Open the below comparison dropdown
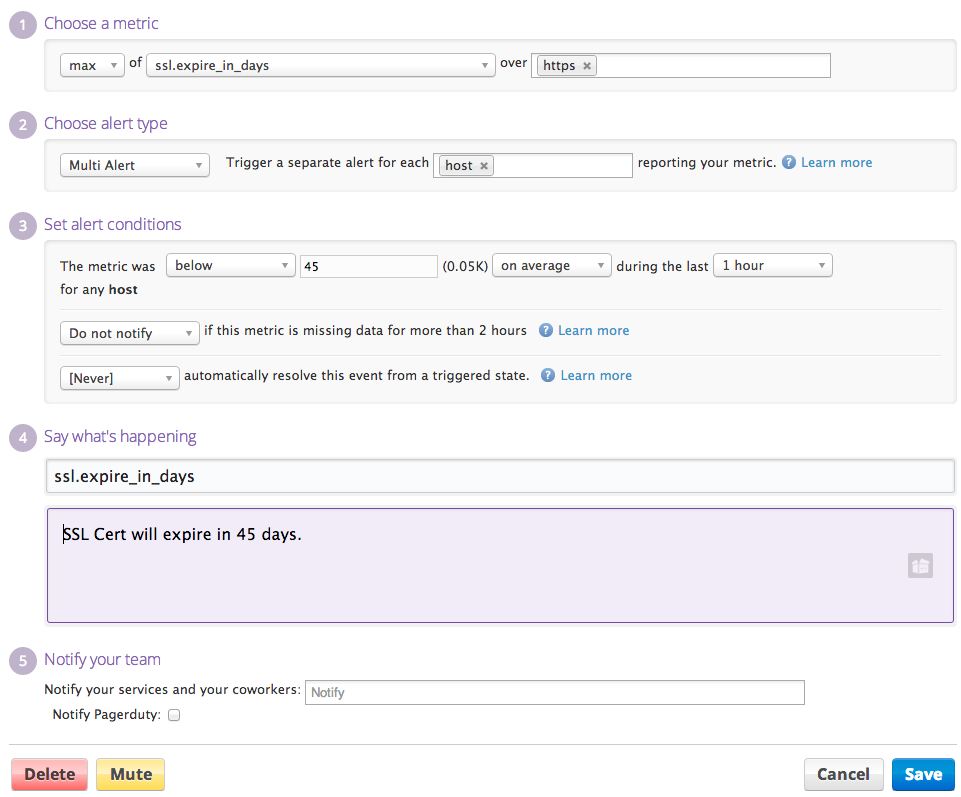The image size is (961, 797). (230, 265)
